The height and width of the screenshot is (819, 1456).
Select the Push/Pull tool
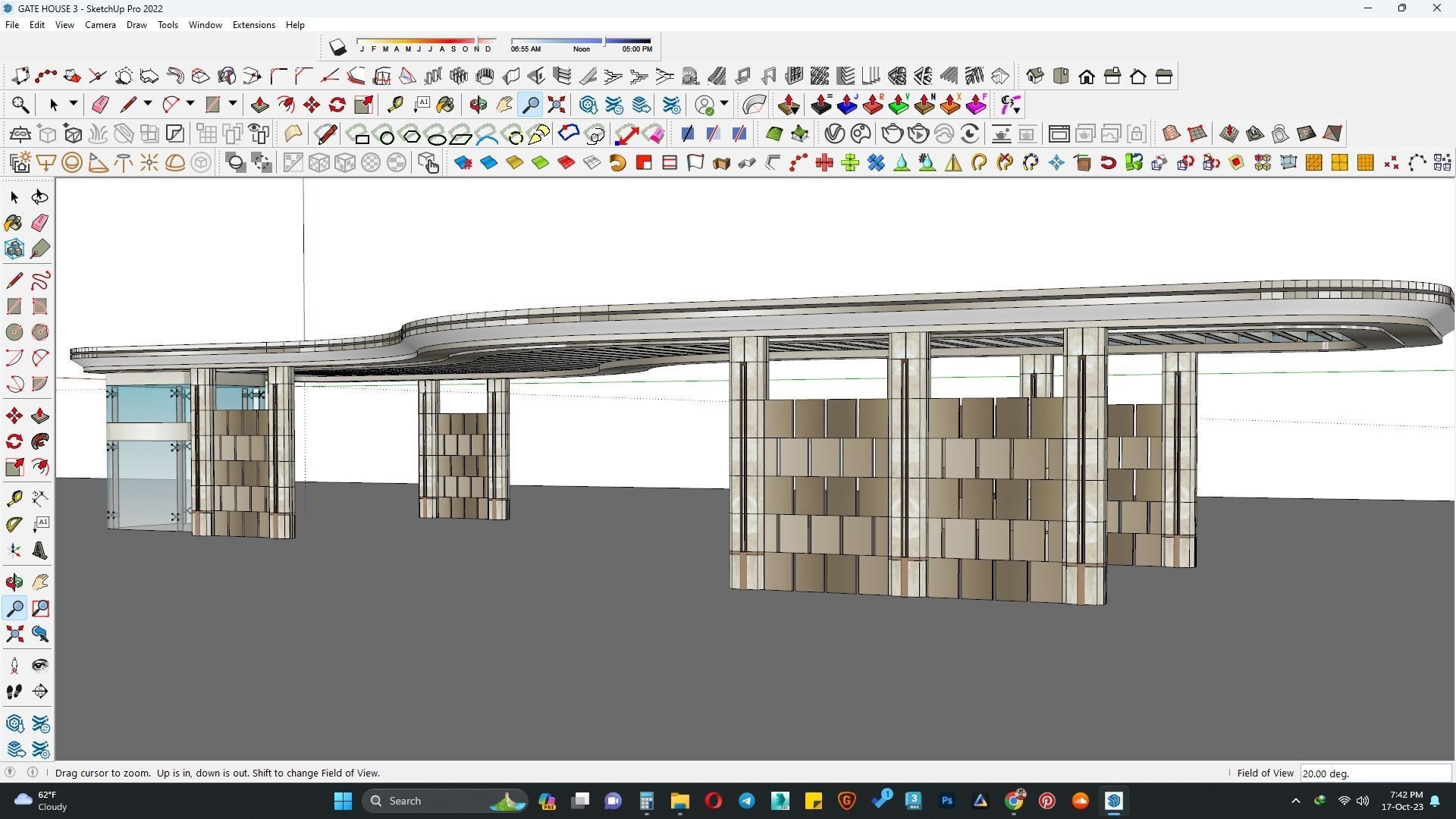click(x=260, y=105)
